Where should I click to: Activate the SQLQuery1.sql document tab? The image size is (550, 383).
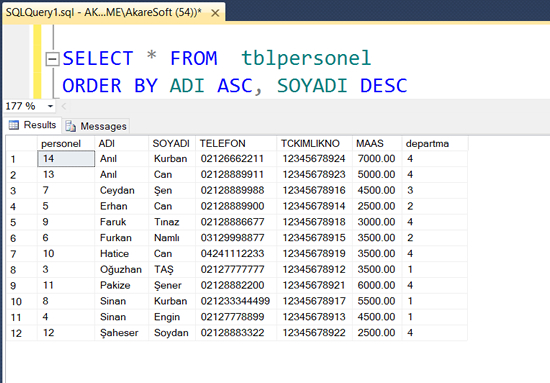pos(103,13)
